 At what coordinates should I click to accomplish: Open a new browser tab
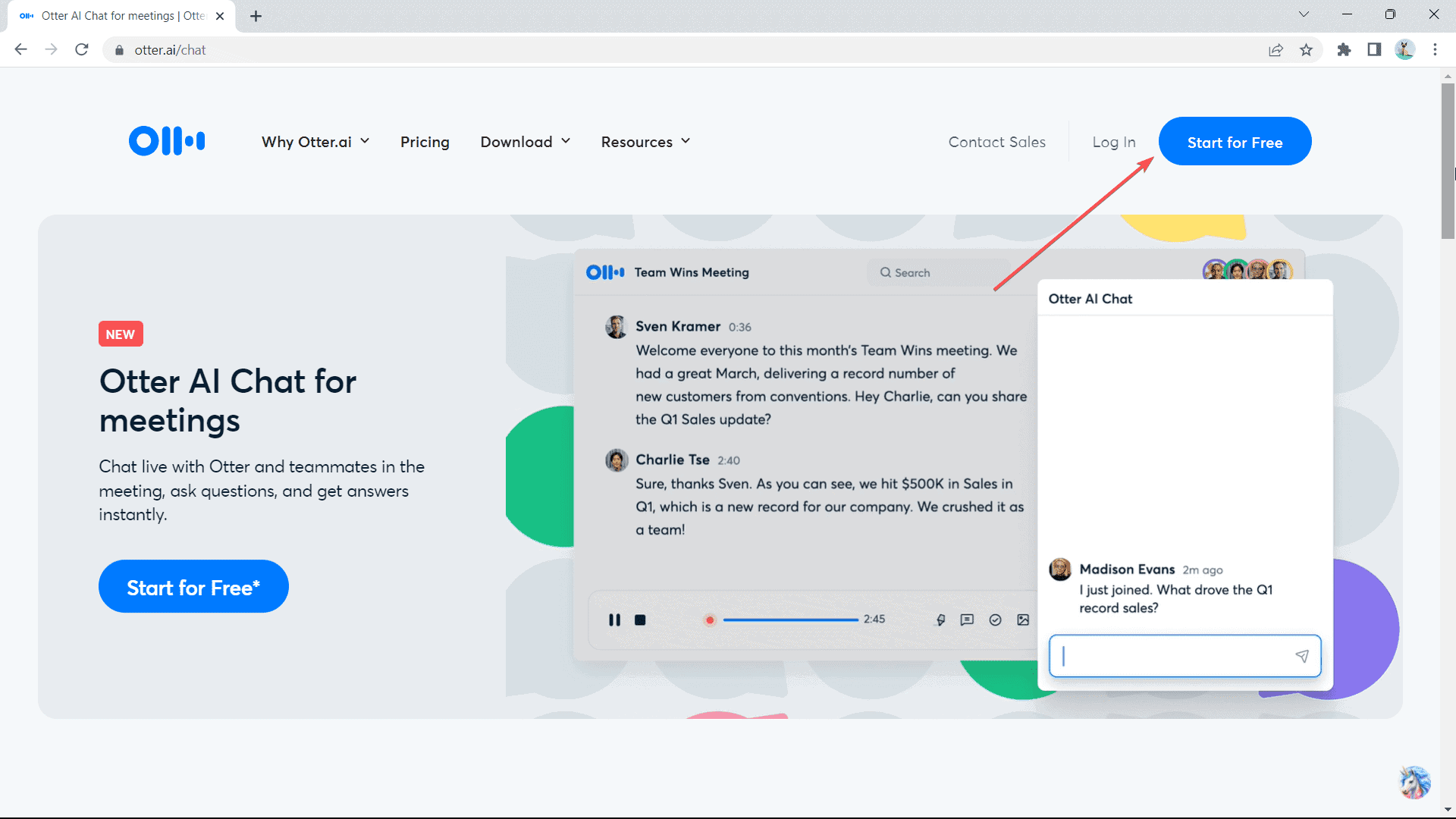[x=256, y=16]
